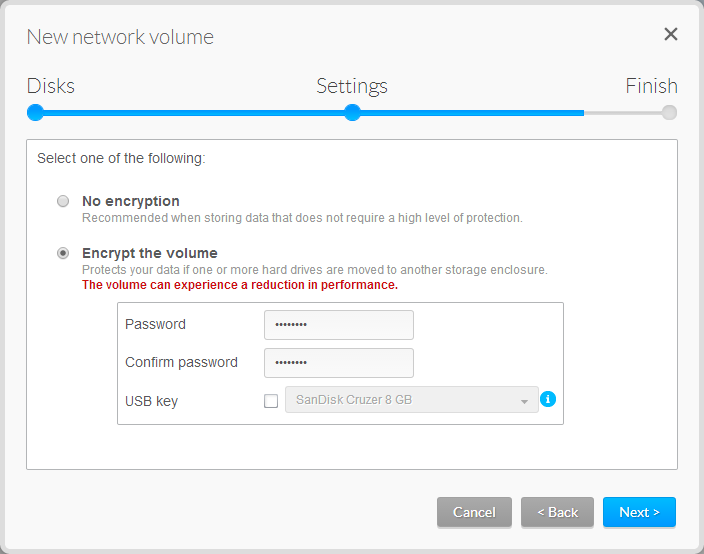Click the Settings step label
Image resolution: width=704 pixels, height=554 pixels.
(x=352, y=86)
